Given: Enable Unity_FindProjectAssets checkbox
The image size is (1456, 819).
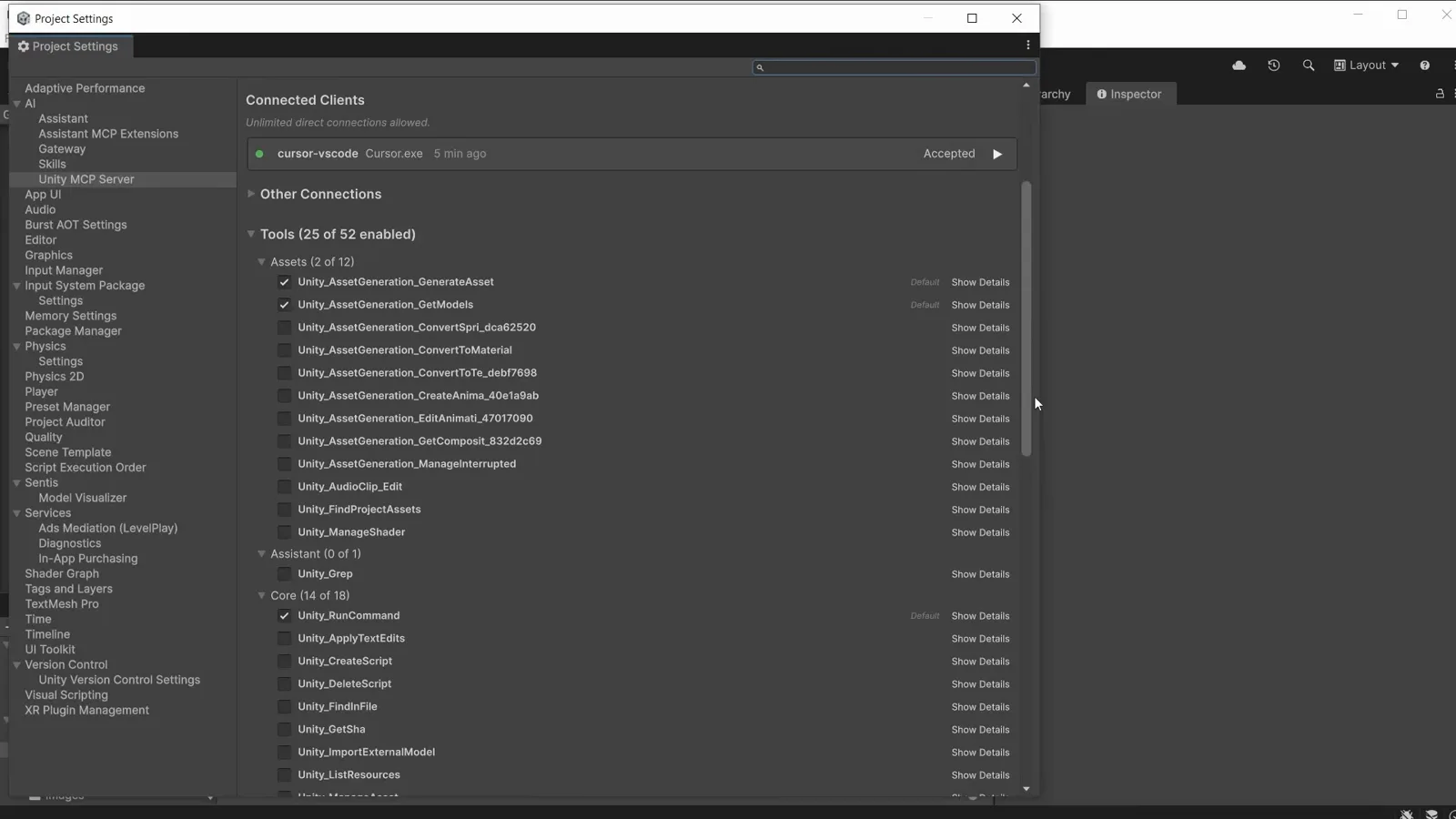Looking at the screenshot, I should (284, 510).
